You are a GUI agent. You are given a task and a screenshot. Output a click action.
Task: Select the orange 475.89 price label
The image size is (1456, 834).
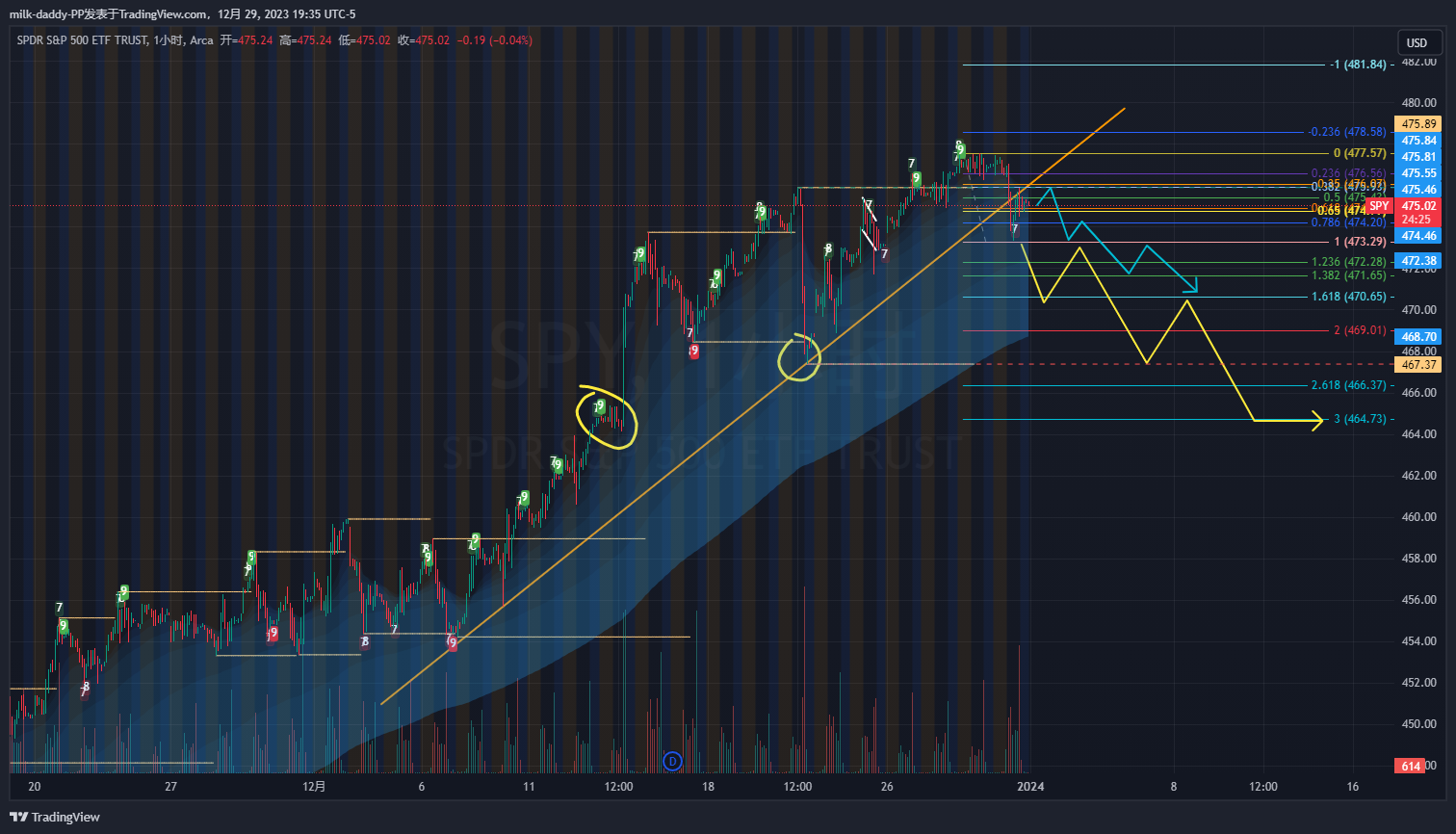1418,124
